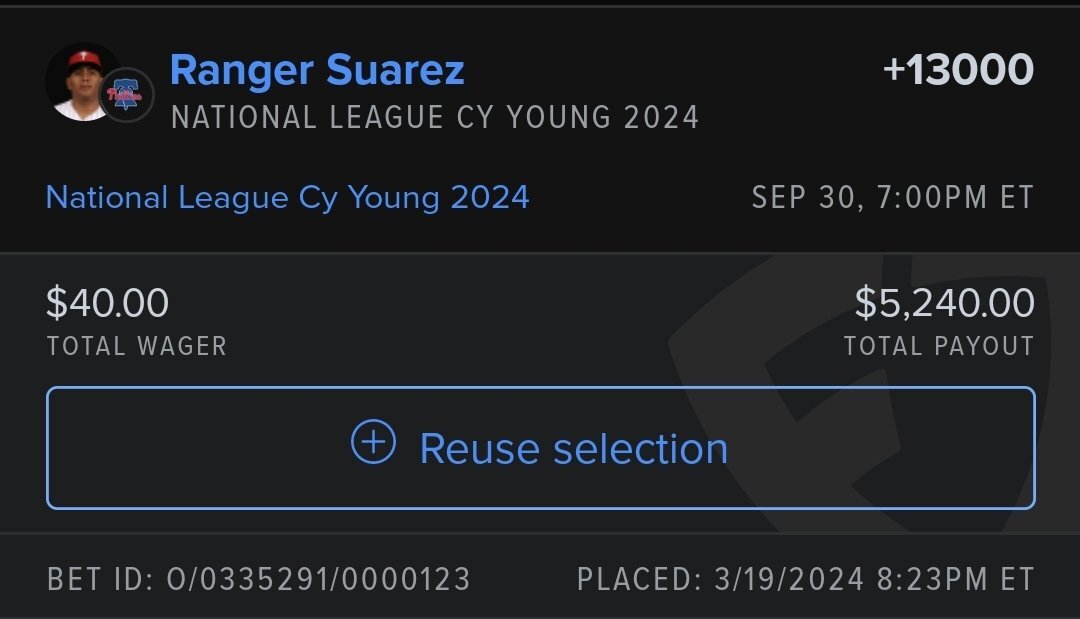Viewport: 1080px width, 619px height.
Task: Tap the BET ID label
Action: (98, 579)
